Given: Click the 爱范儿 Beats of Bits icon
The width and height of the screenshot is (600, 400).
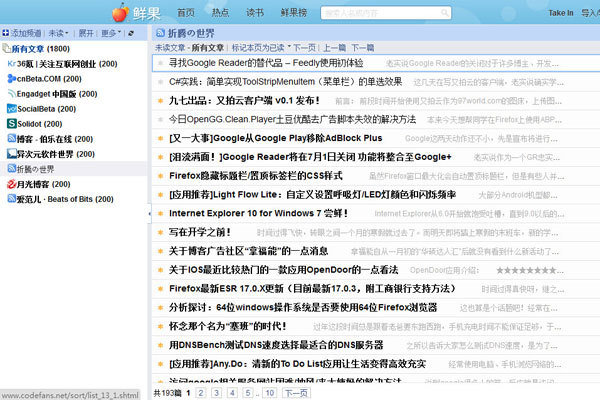Looking at the screenshot, I should [11, 199].
